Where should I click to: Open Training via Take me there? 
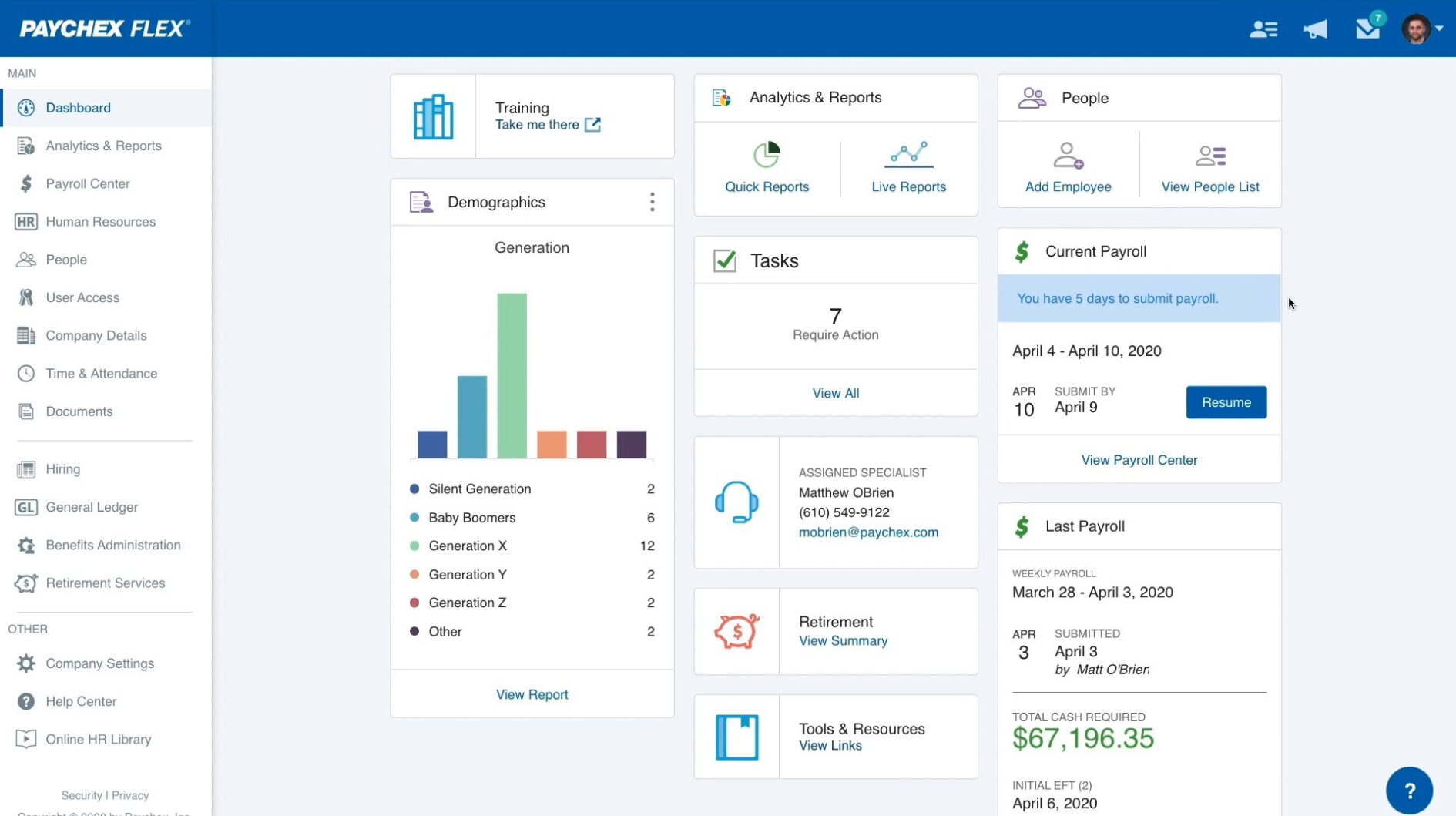tap(538, 124)
